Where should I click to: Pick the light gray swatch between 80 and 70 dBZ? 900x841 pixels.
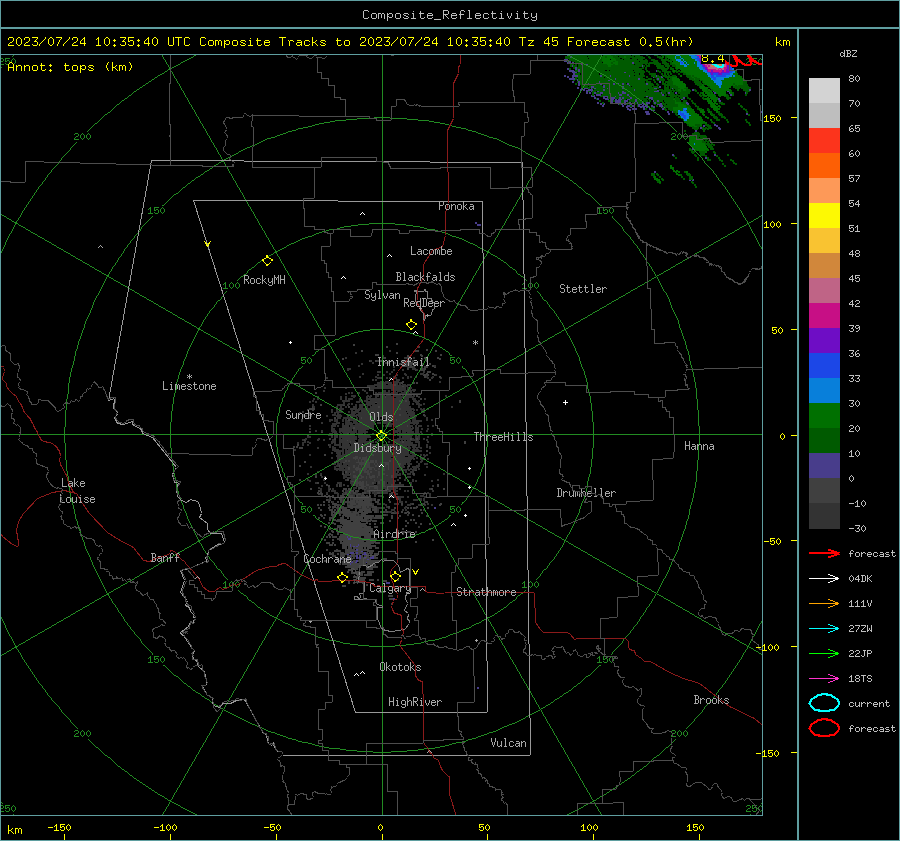[x=824, y=91]
